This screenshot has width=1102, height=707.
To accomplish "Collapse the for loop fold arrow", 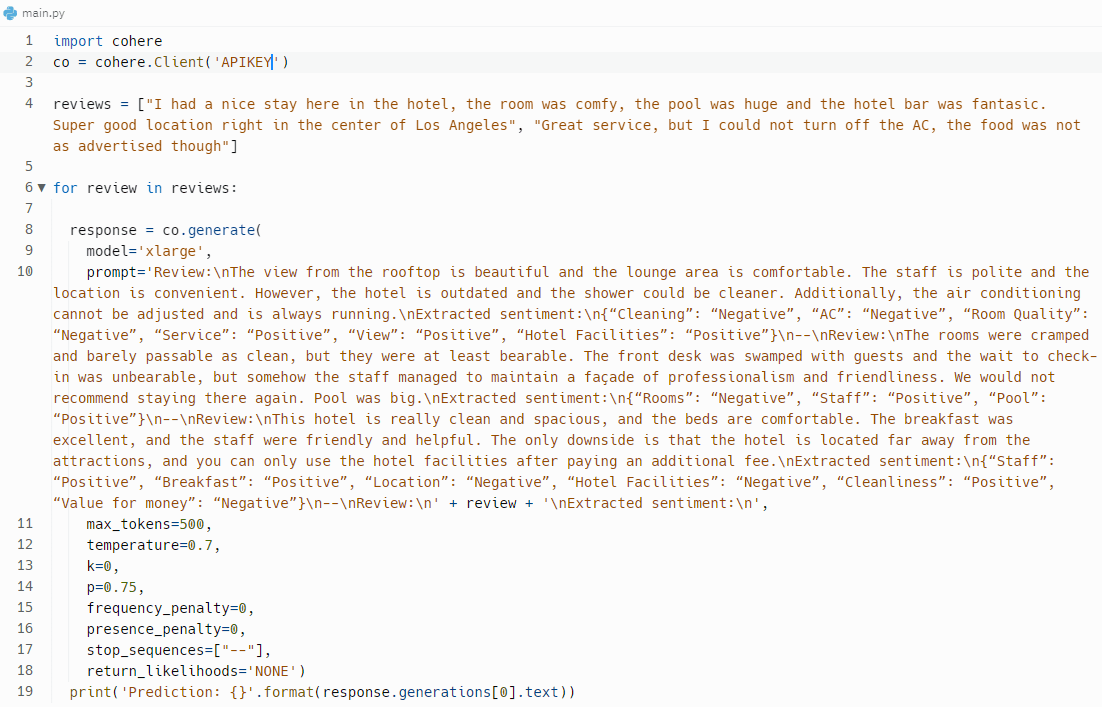I will pos(41,188).
